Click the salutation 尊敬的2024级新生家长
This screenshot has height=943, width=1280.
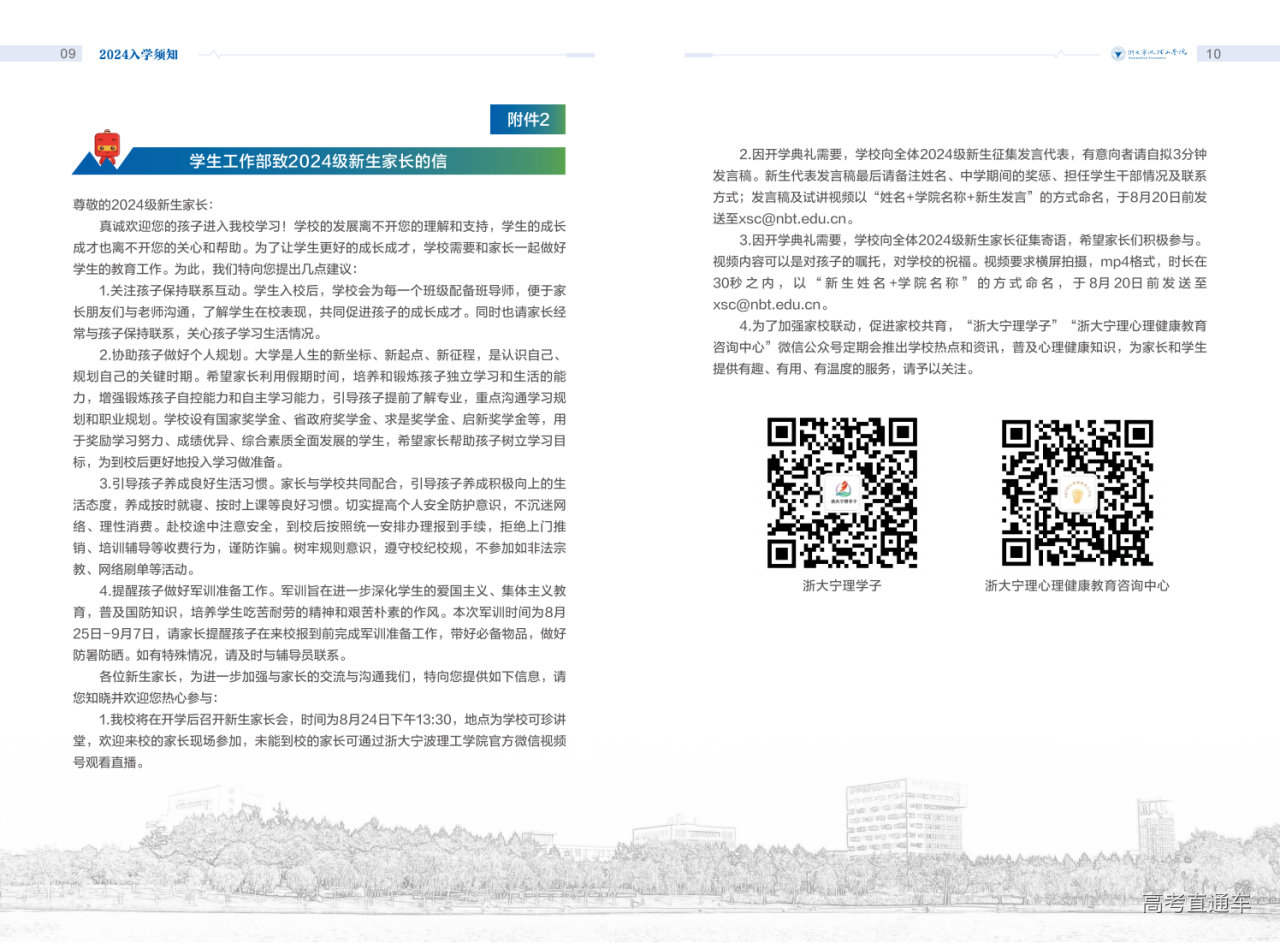pyautogui.click(x=142, y=205)
